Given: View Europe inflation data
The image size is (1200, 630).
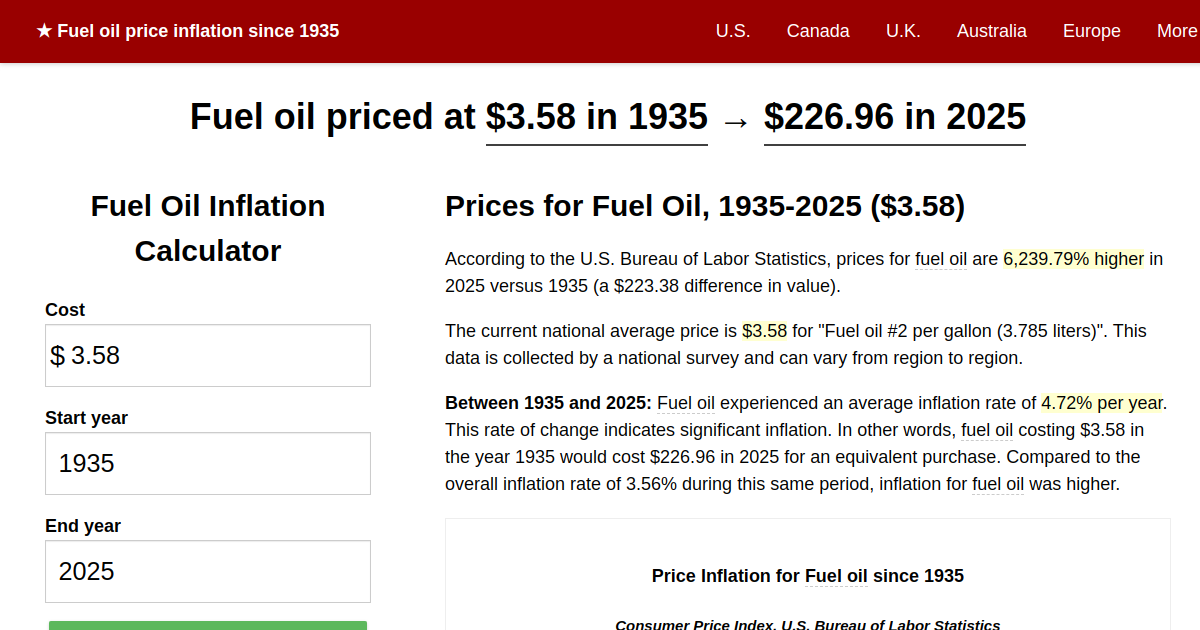Looking at the screenshot, I should [x=1091, y=31].
